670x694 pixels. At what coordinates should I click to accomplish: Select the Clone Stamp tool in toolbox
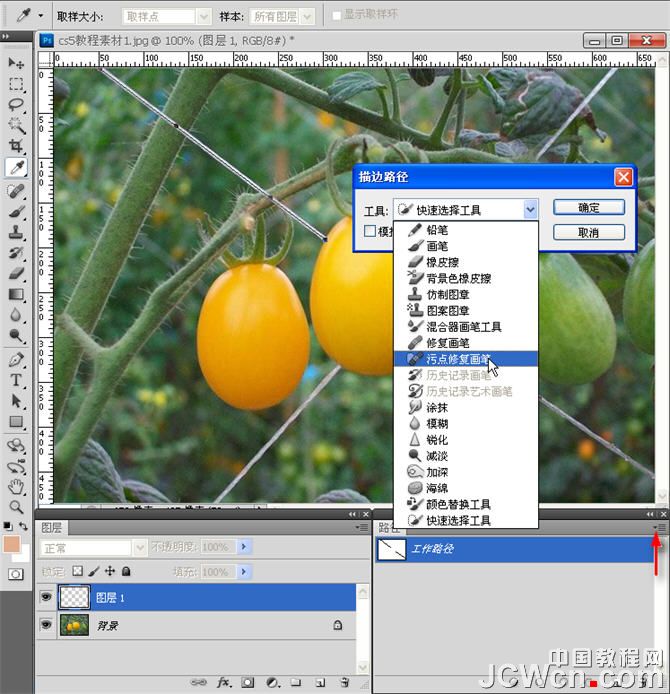16,232
